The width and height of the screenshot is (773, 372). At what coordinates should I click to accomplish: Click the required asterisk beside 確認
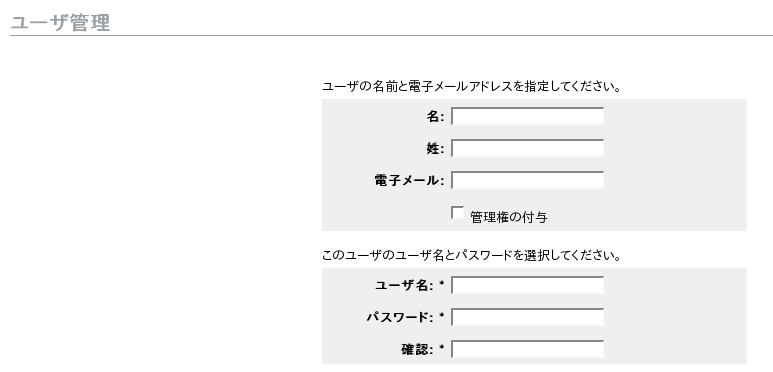[x=442, y=348]
